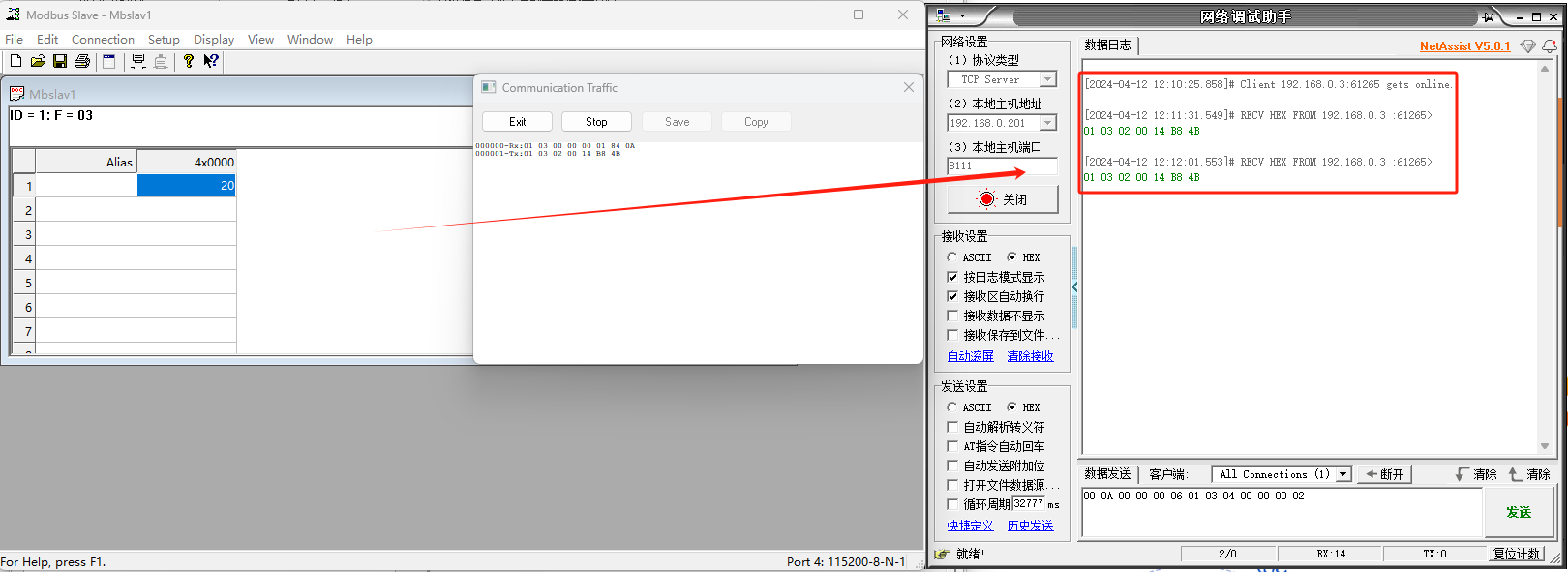Viewport: 1568px width, 572px height.
Task: Click the Print toolbar icon
Action: click(x=82, y=61)
